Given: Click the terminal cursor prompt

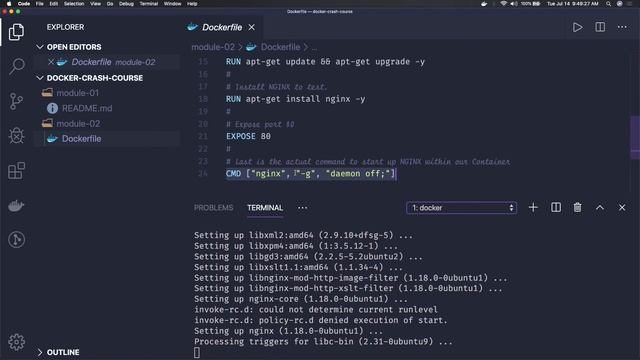Looking at the screenshot, I should pos(197,352).
